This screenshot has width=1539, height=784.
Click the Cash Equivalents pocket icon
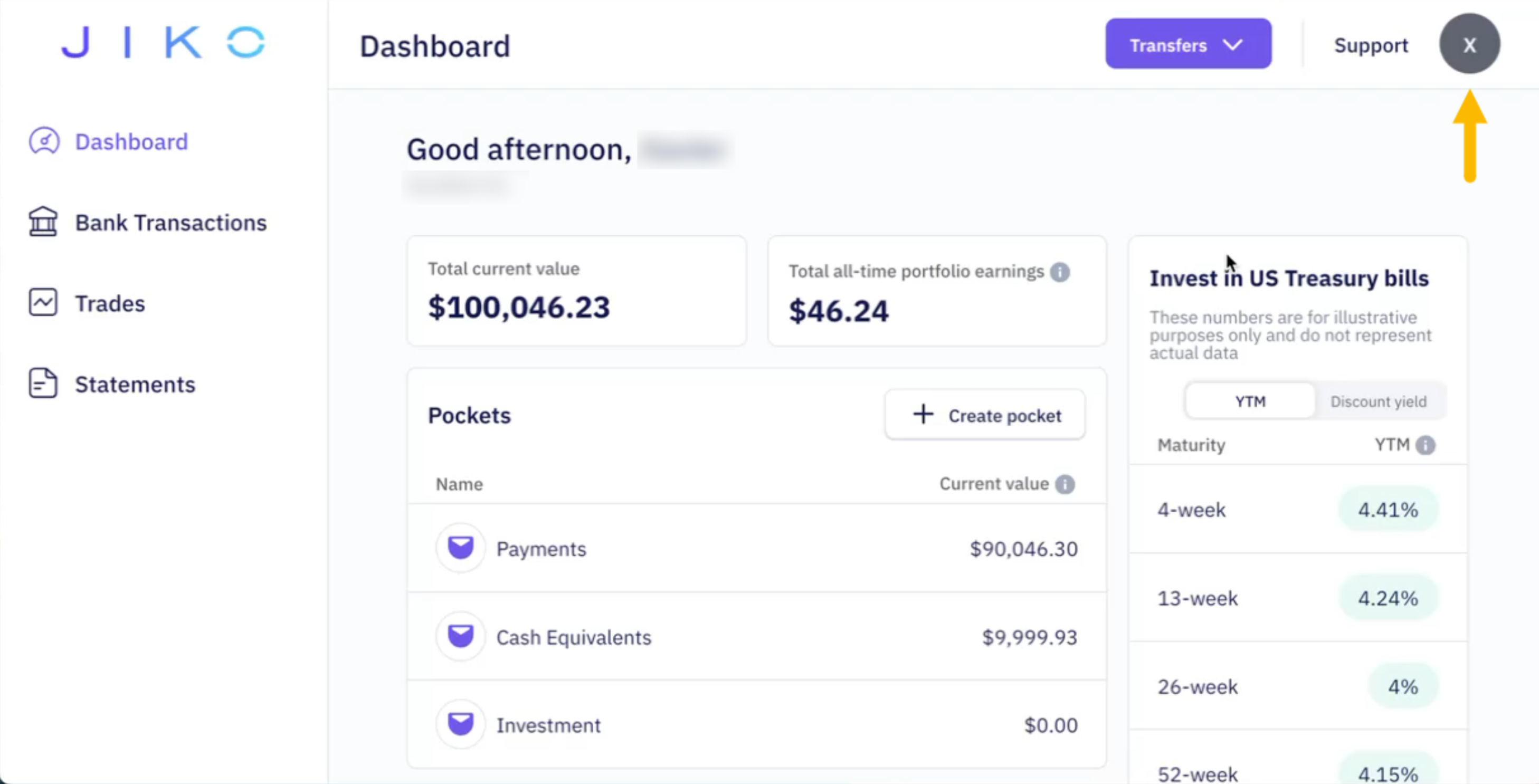coord(460,636)
